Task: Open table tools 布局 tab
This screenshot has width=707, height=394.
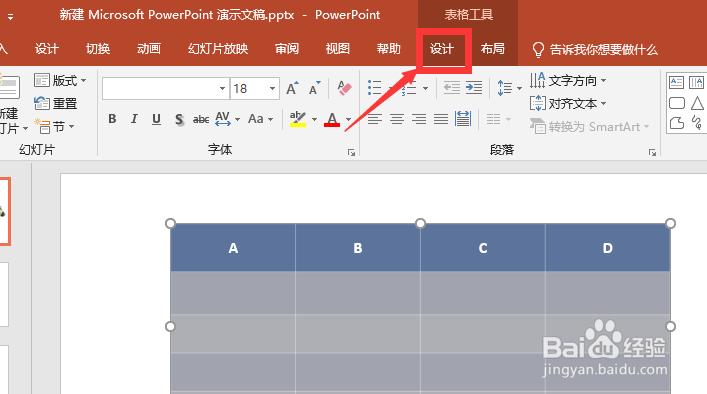Action: coord(492,49)
